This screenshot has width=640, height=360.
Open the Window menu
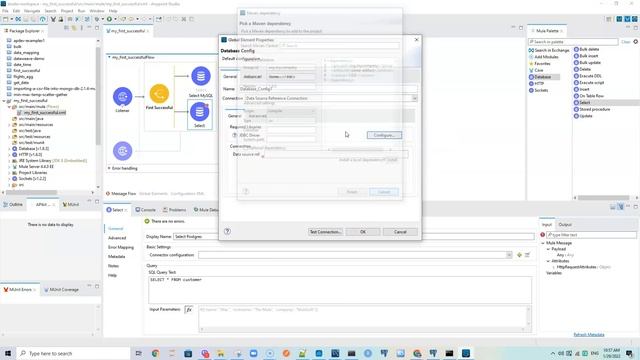[97, 11]
